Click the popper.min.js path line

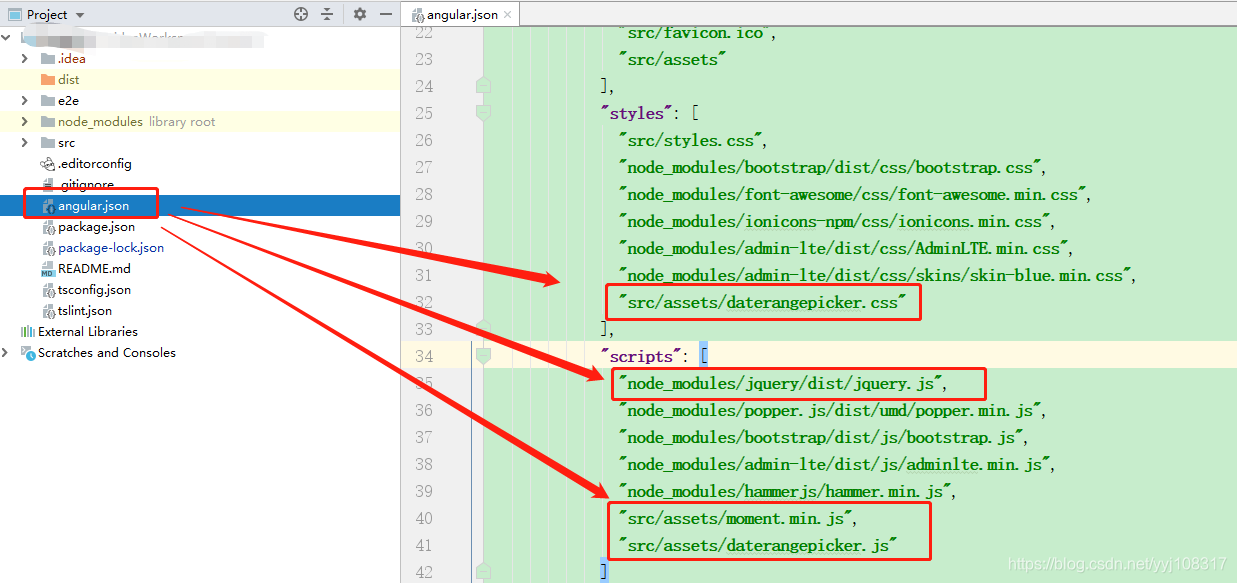(x=832, y=410)
